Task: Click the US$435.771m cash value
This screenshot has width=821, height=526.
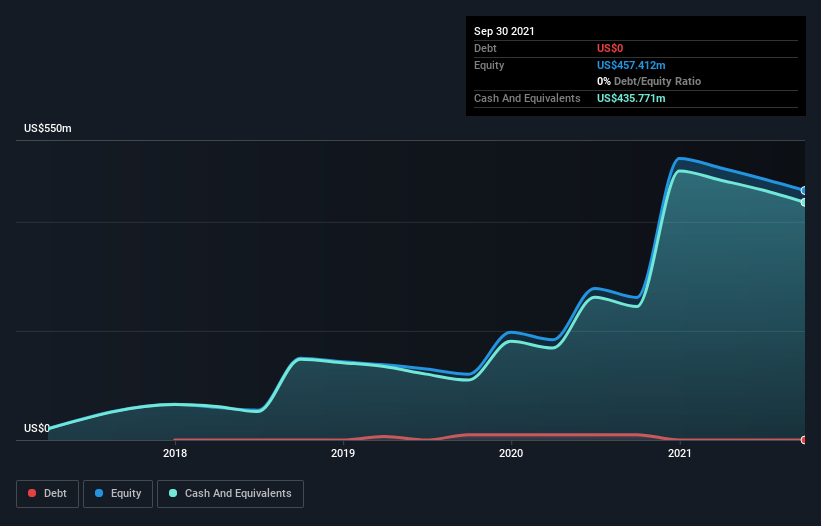Action: pos(631,98)
